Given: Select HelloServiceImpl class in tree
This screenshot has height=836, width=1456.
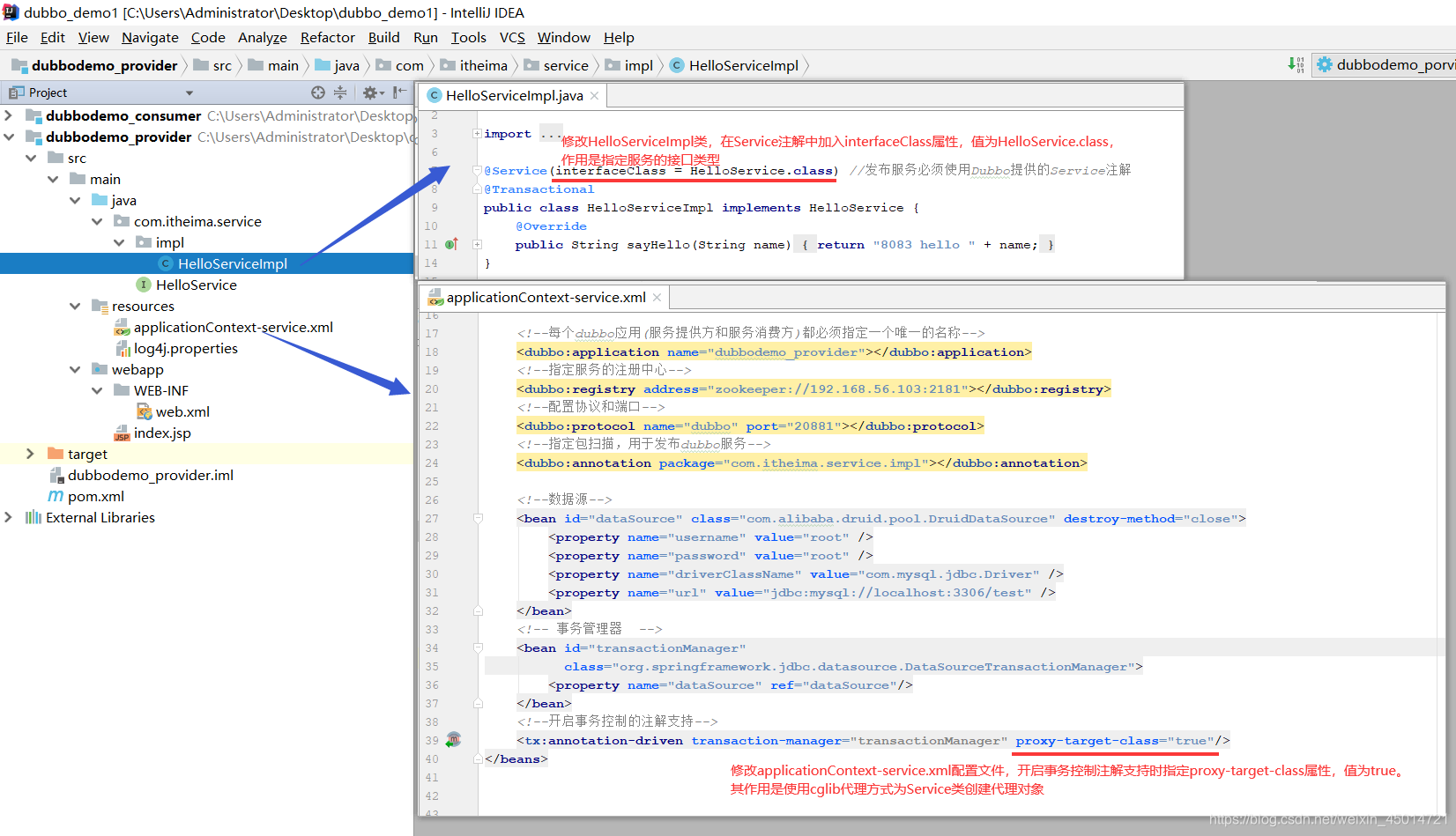Looking at the screenshot, I should tap(232, 263).
